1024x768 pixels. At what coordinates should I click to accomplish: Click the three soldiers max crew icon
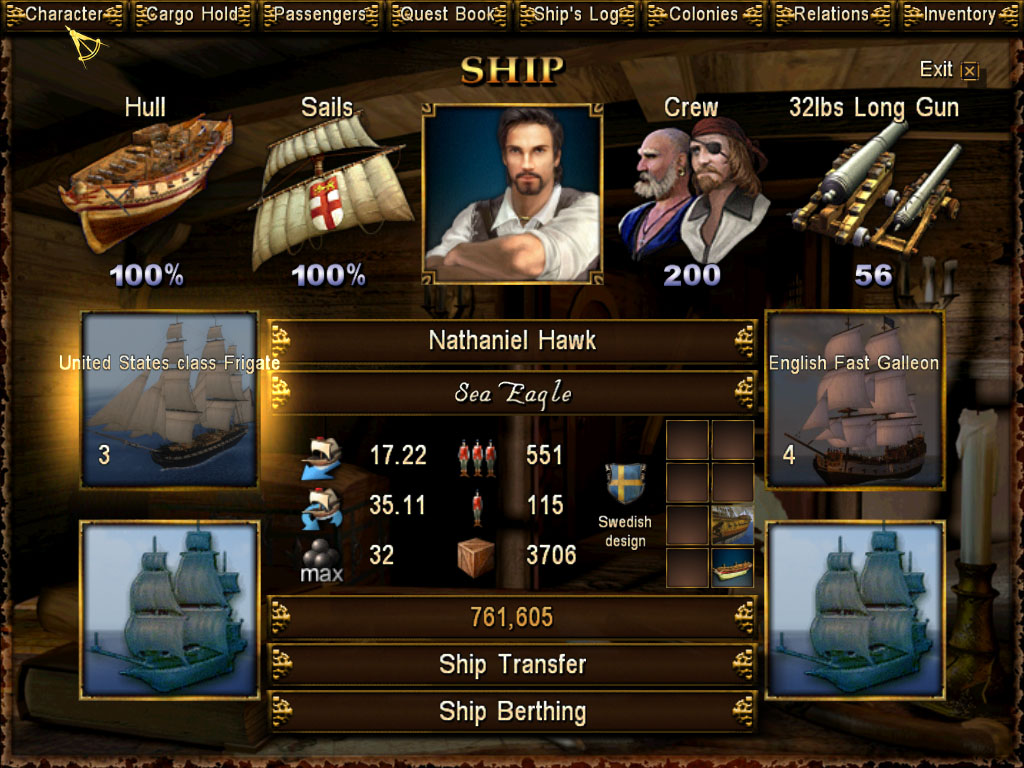477,456
